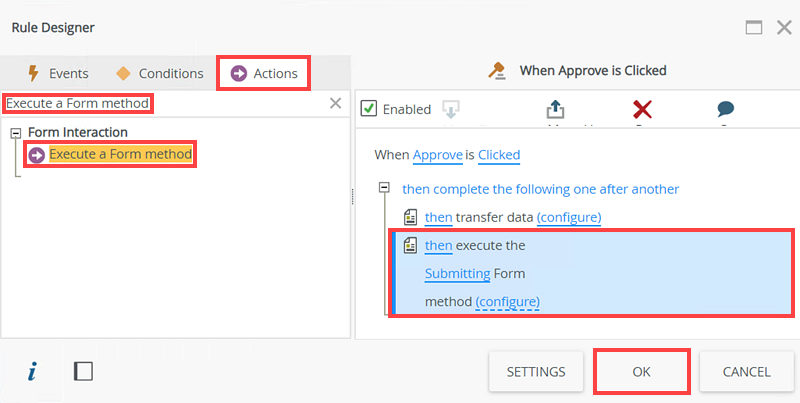Screen dimensions: 800x403
Task: Click the Move Up toolbar icon
Action: click(x=556, y=109)
